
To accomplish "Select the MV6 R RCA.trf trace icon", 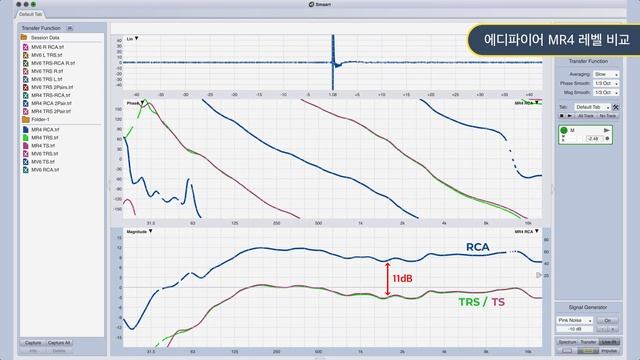I will click(x=25, y=47).
